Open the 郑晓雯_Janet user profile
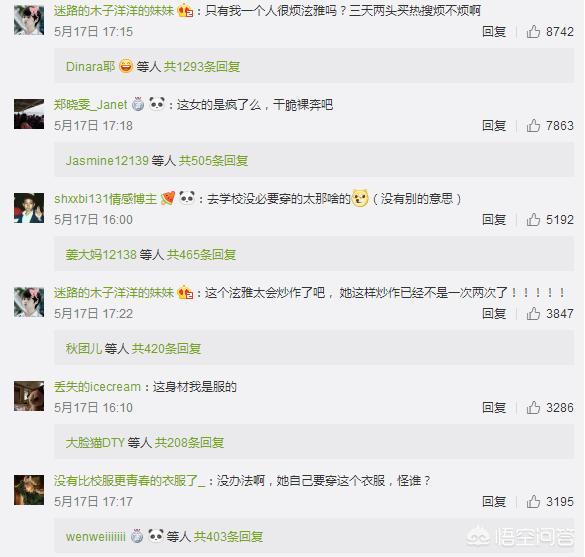This screenshot has height=557, width=585. tap(91, 104)
